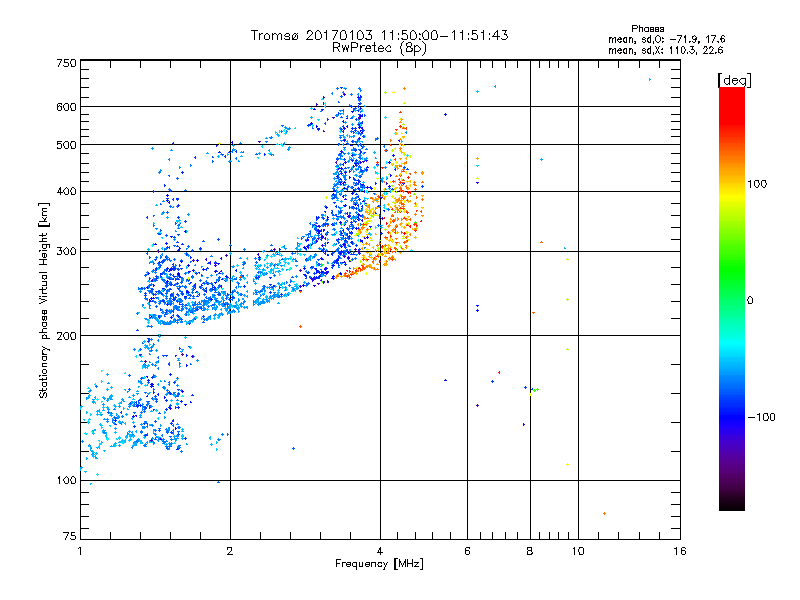
Task: Click the y-axis '500' tick label
Action: (x=66, y=145)
